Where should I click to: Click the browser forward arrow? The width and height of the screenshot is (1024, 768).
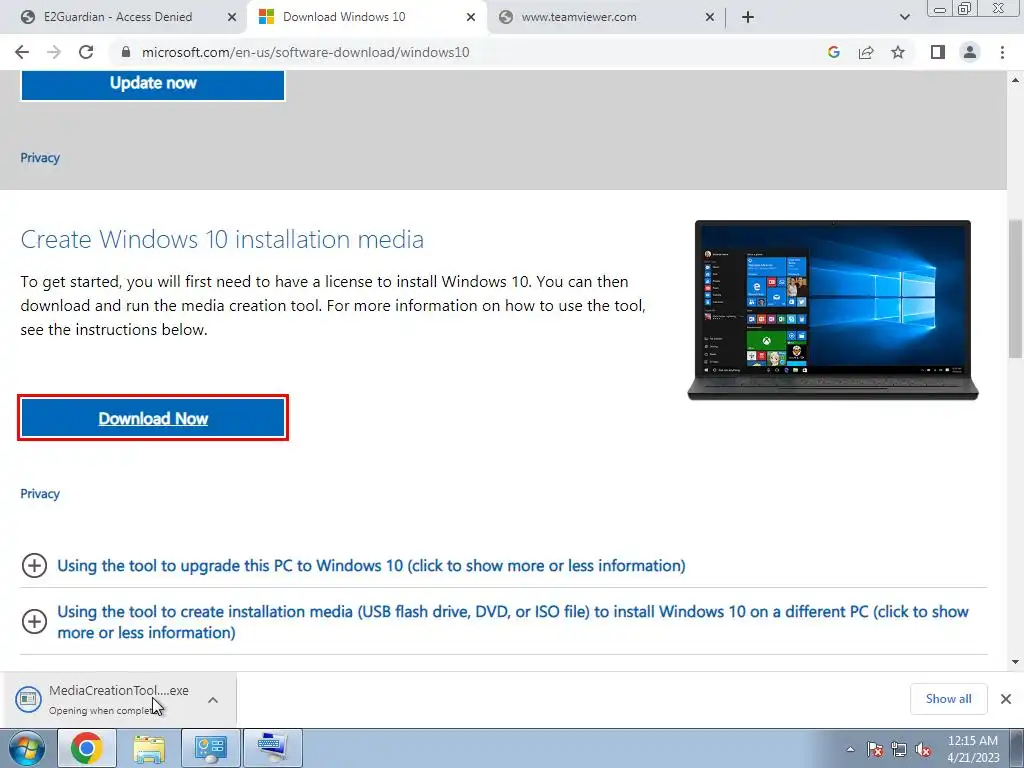(54, 52)
